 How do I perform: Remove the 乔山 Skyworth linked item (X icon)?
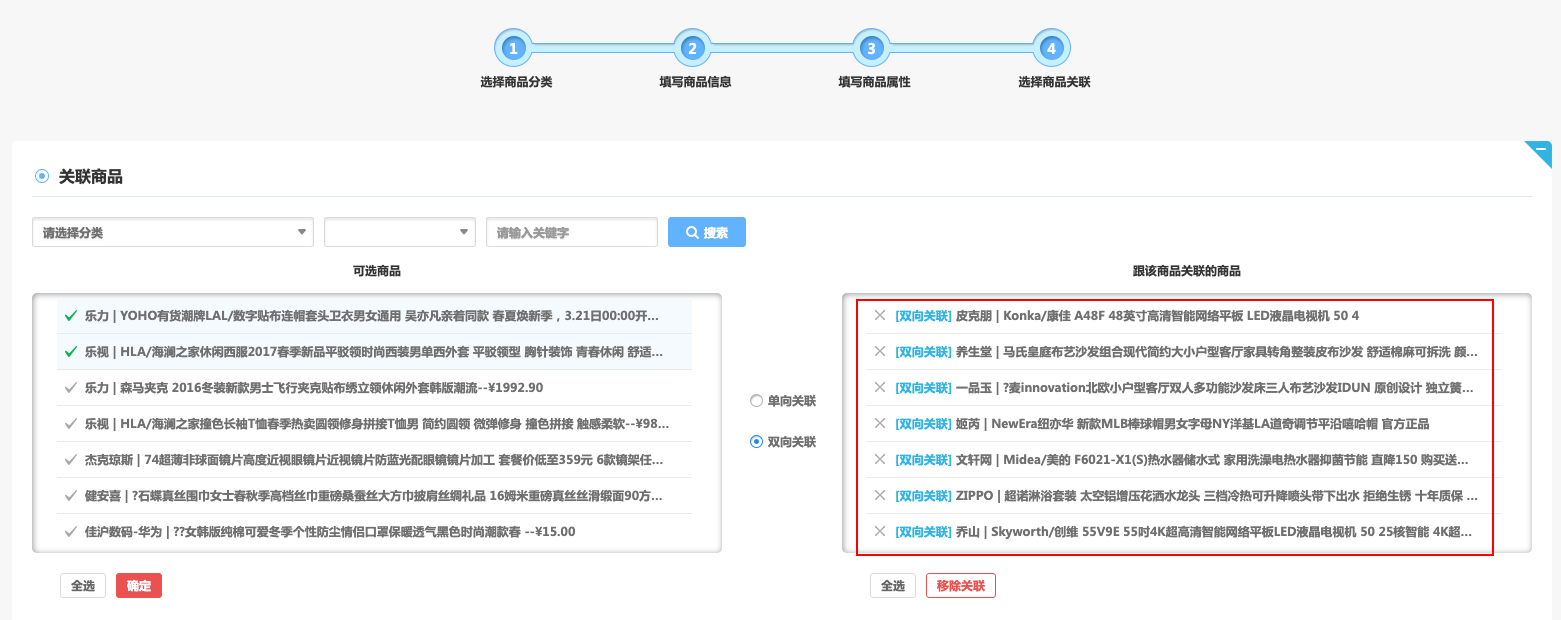point(880,531)
